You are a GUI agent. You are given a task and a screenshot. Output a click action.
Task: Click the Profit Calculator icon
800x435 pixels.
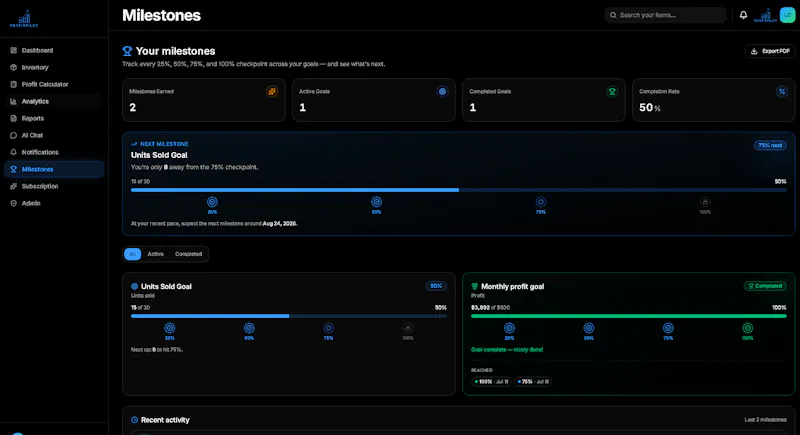coord(14,84)
